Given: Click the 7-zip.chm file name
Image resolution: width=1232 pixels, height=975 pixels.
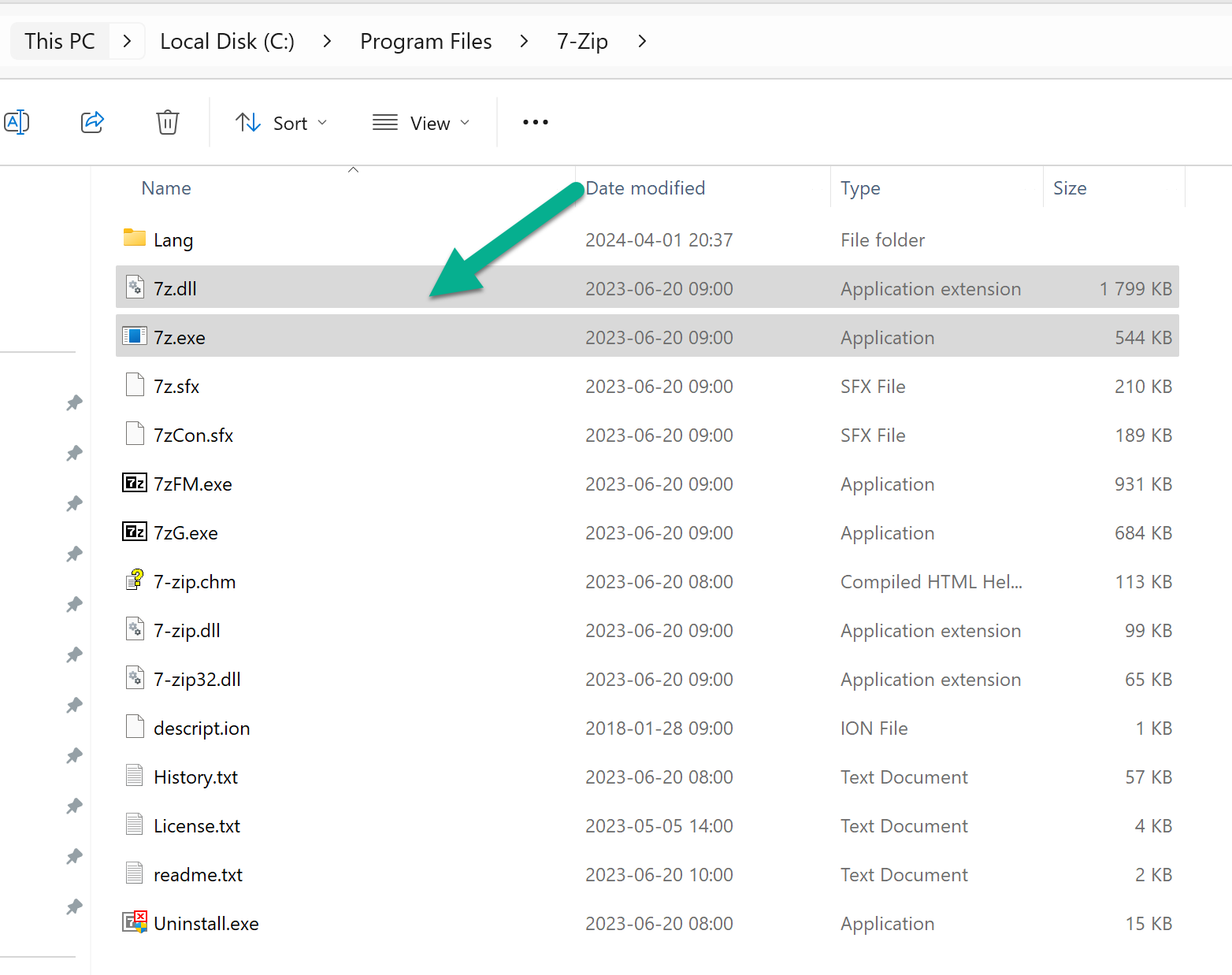Looking at the screenshot, I should click(195, 582).
